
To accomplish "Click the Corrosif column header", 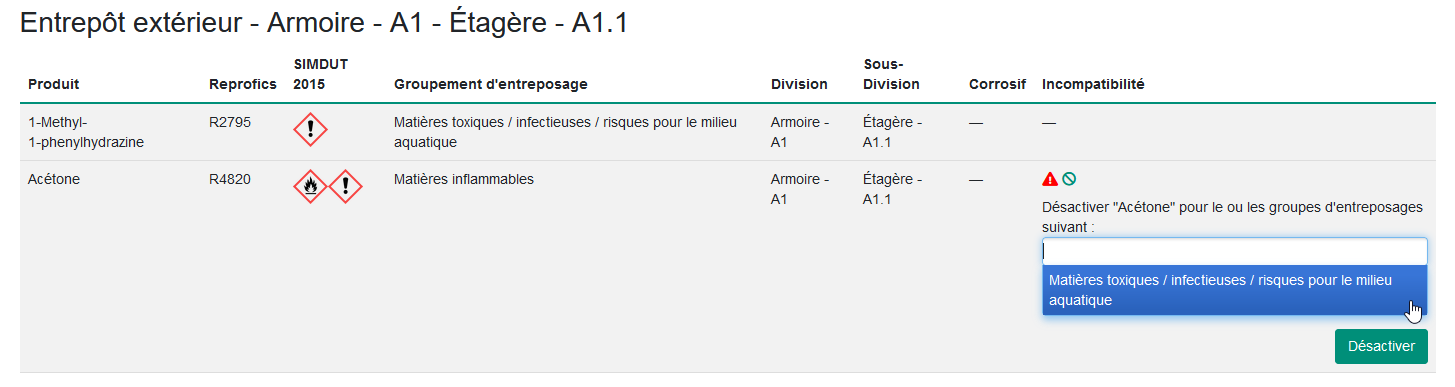I will pyautogui.click(x=997, y=84).
